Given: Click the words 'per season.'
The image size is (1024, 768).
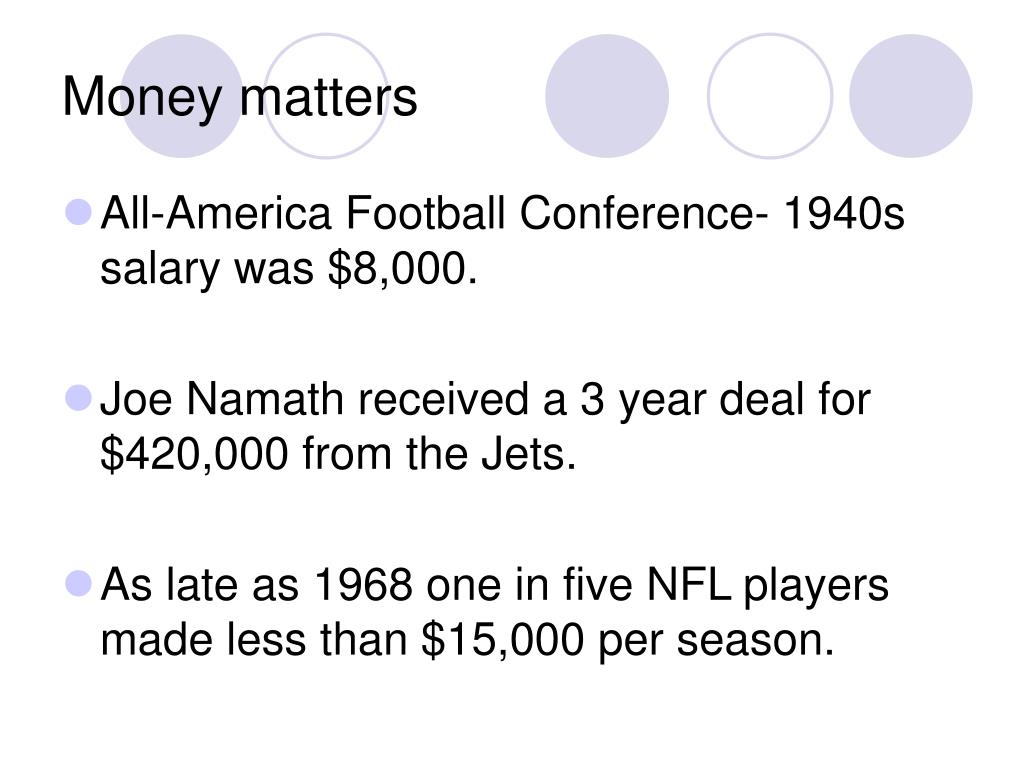Looking at the screenshot, I should pos(716,641).
